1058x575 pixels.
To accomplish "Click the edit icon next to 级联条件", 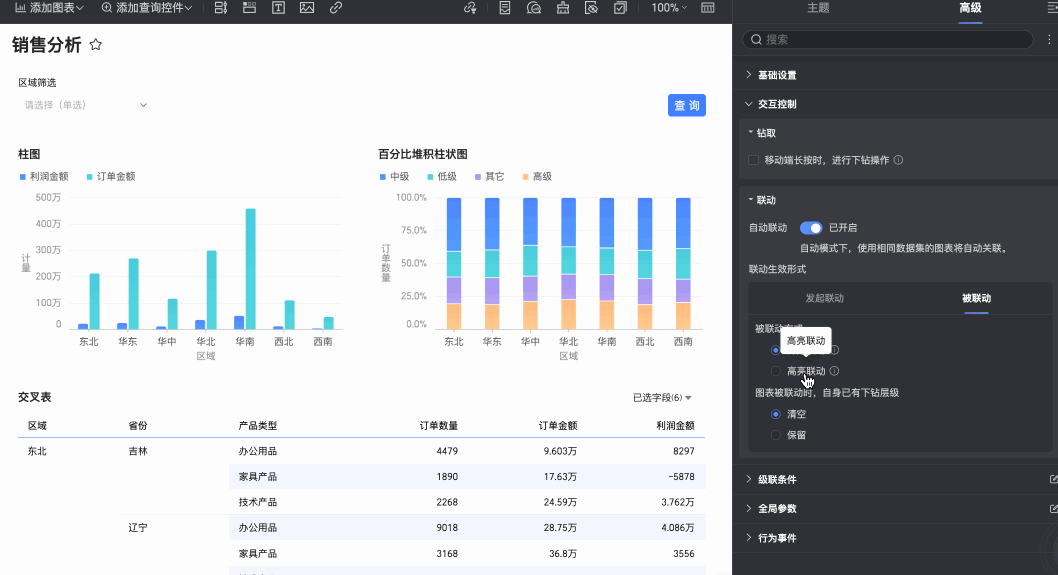I will [1053, 479].
